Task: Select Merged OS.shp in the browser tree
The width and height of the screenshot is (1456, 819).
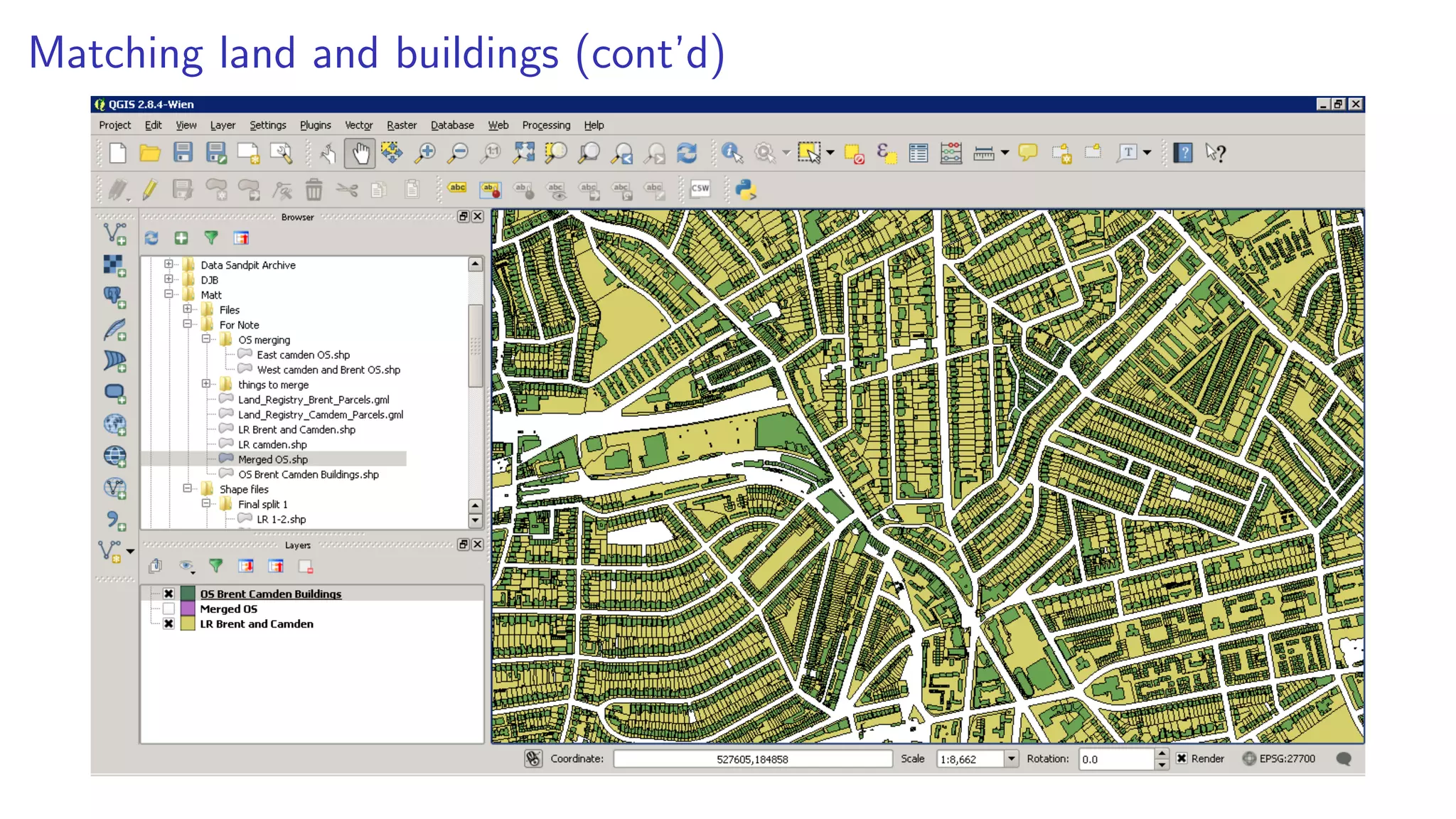Action: 272,459
